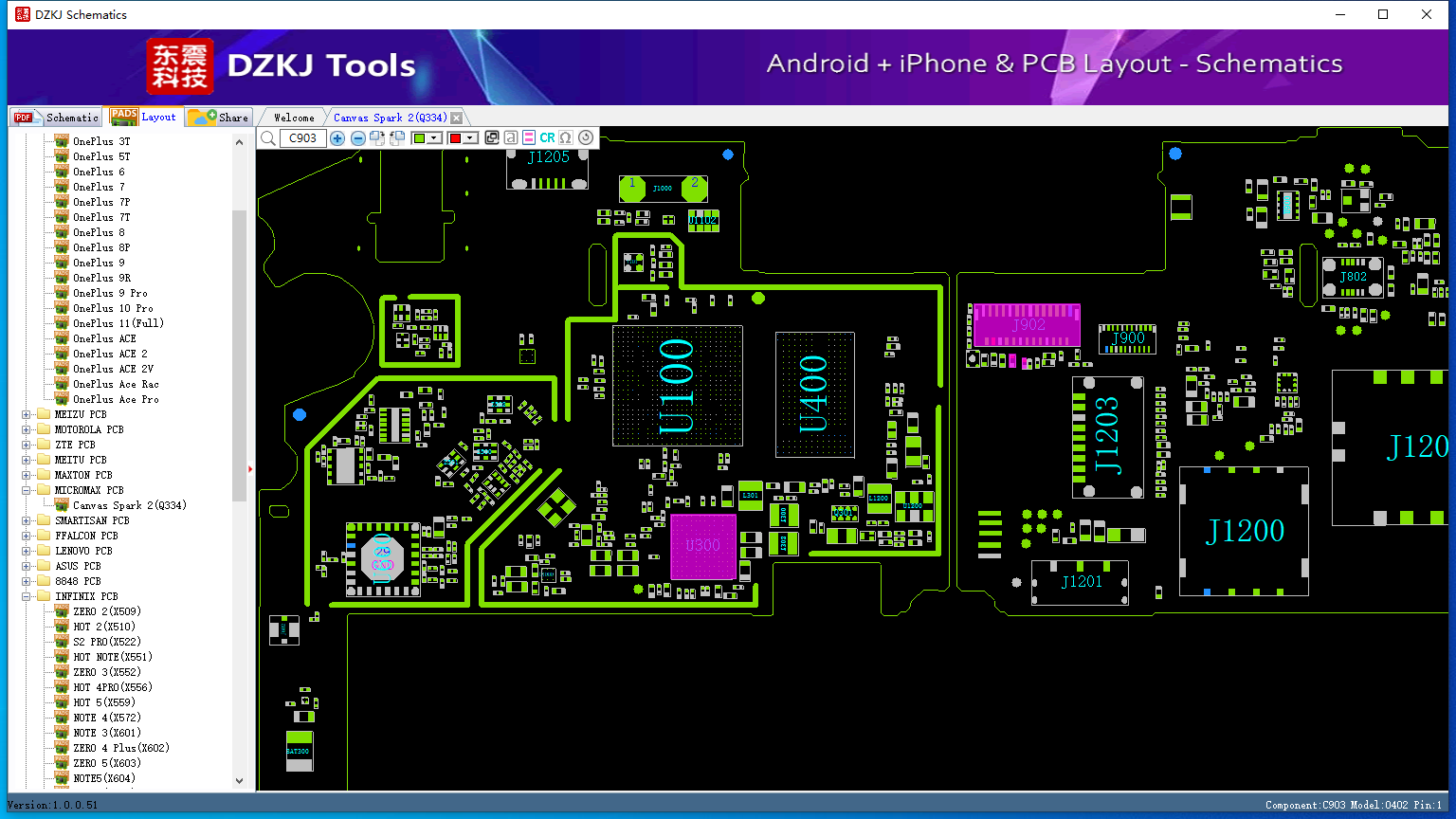The image size is (1456, 819).
Task: Expand the 8848 PCB folder node
Action: (27, 581)
